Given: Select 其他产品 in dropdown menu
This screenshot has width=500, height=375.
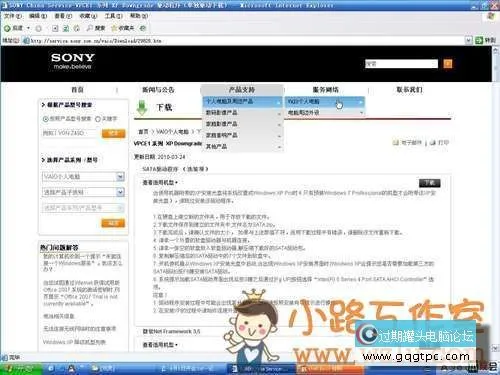Looking at the screenshot, I should pyautogui.click(x=242, y=147).
